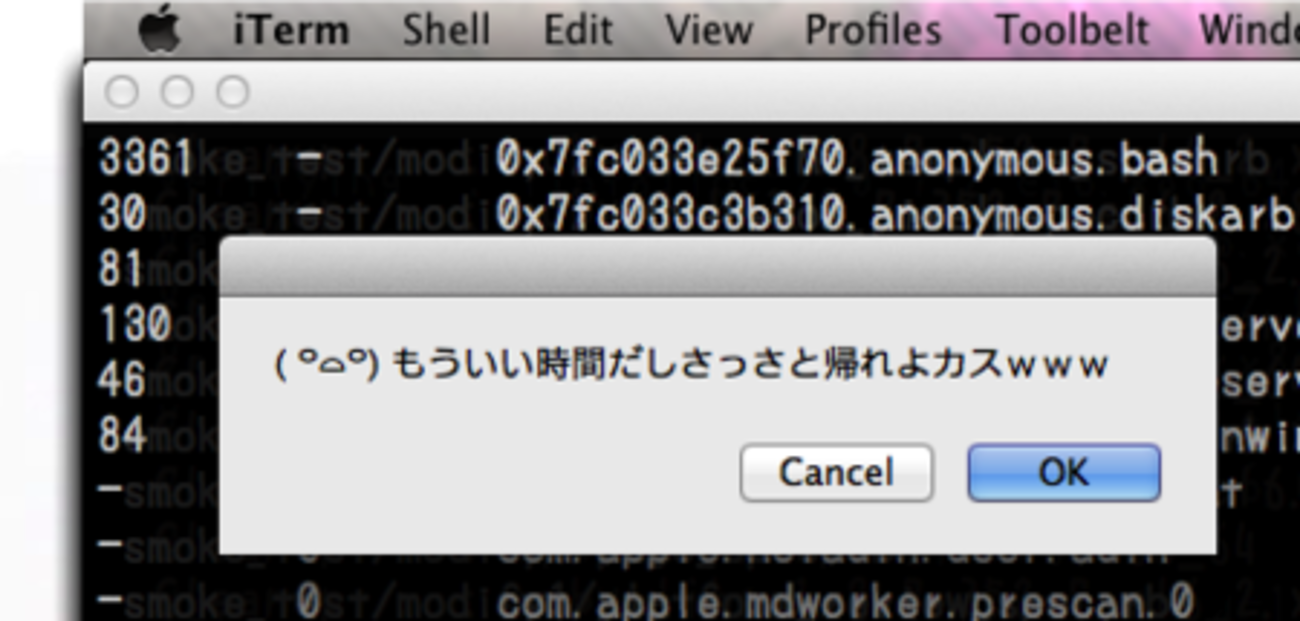
Task: Open the View menu
Action: point(709,30)
